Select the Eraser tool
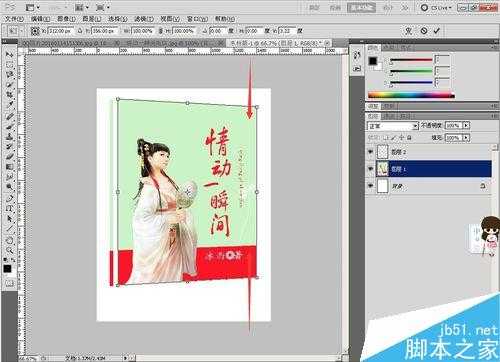The height and width of the screenshot is (362, 500). coord(9,157)
